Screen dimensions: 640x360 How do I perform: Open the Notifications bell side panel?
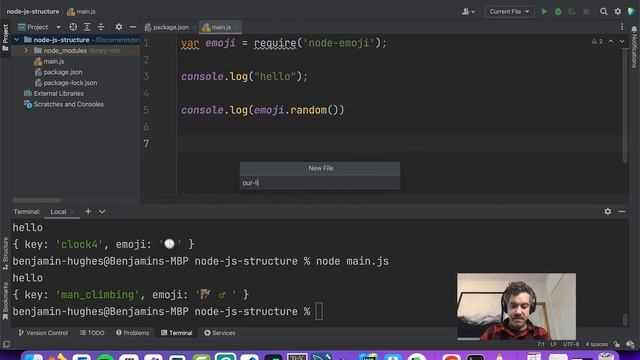pos(634,47)
